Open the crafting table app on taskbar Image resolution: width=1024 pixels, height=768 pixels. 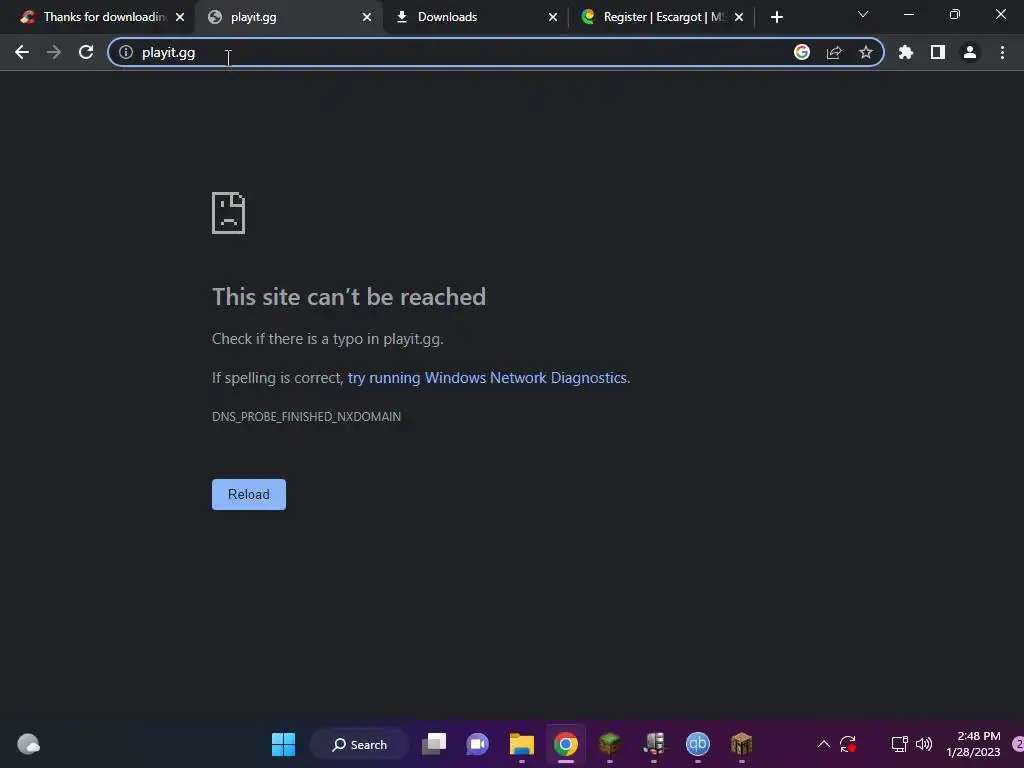coord(741,744)
